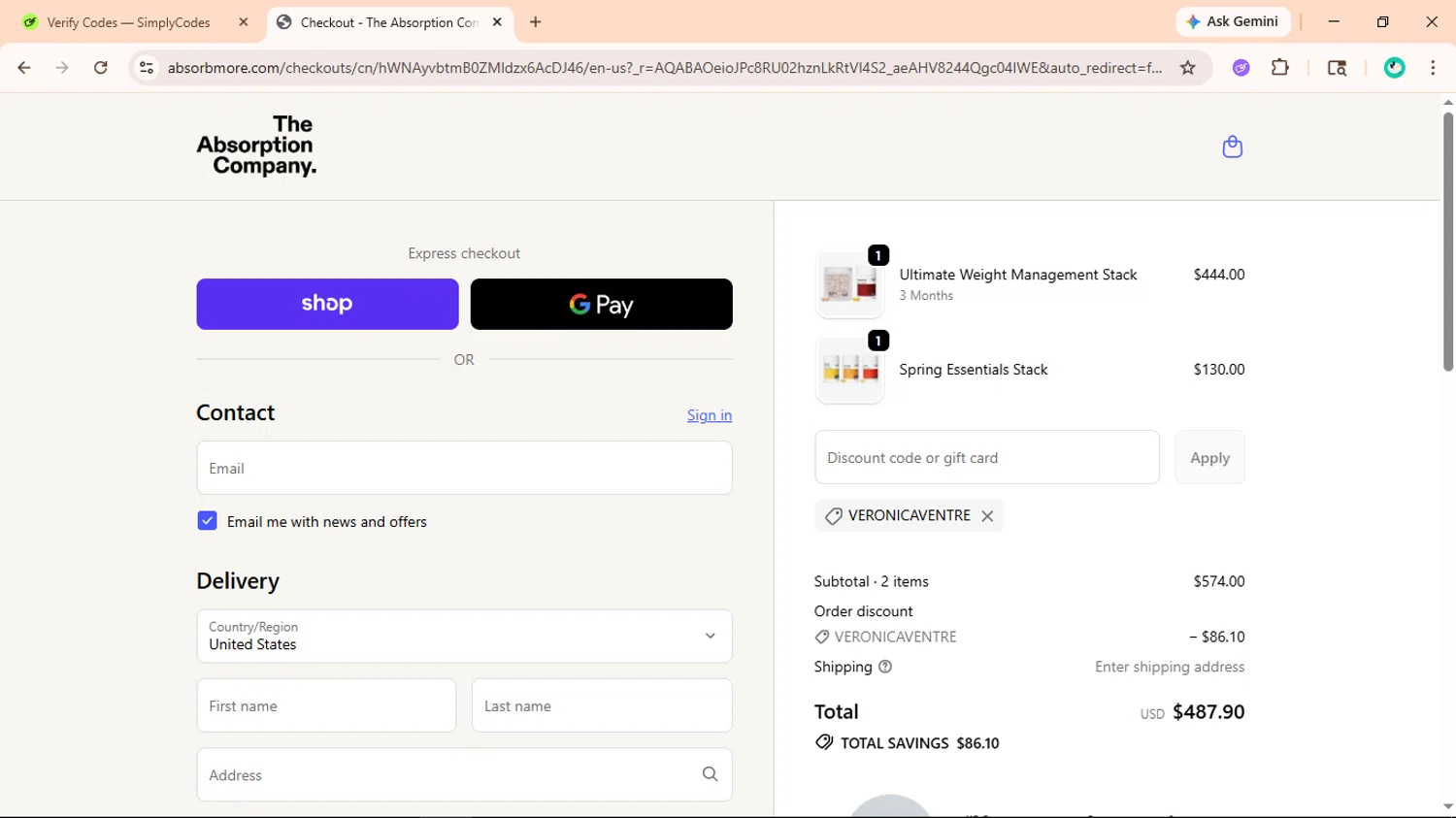The width and height of the screenshot is (1456, 818).
Task: Pay with Shop Pay express button
Action: point(327,304)
